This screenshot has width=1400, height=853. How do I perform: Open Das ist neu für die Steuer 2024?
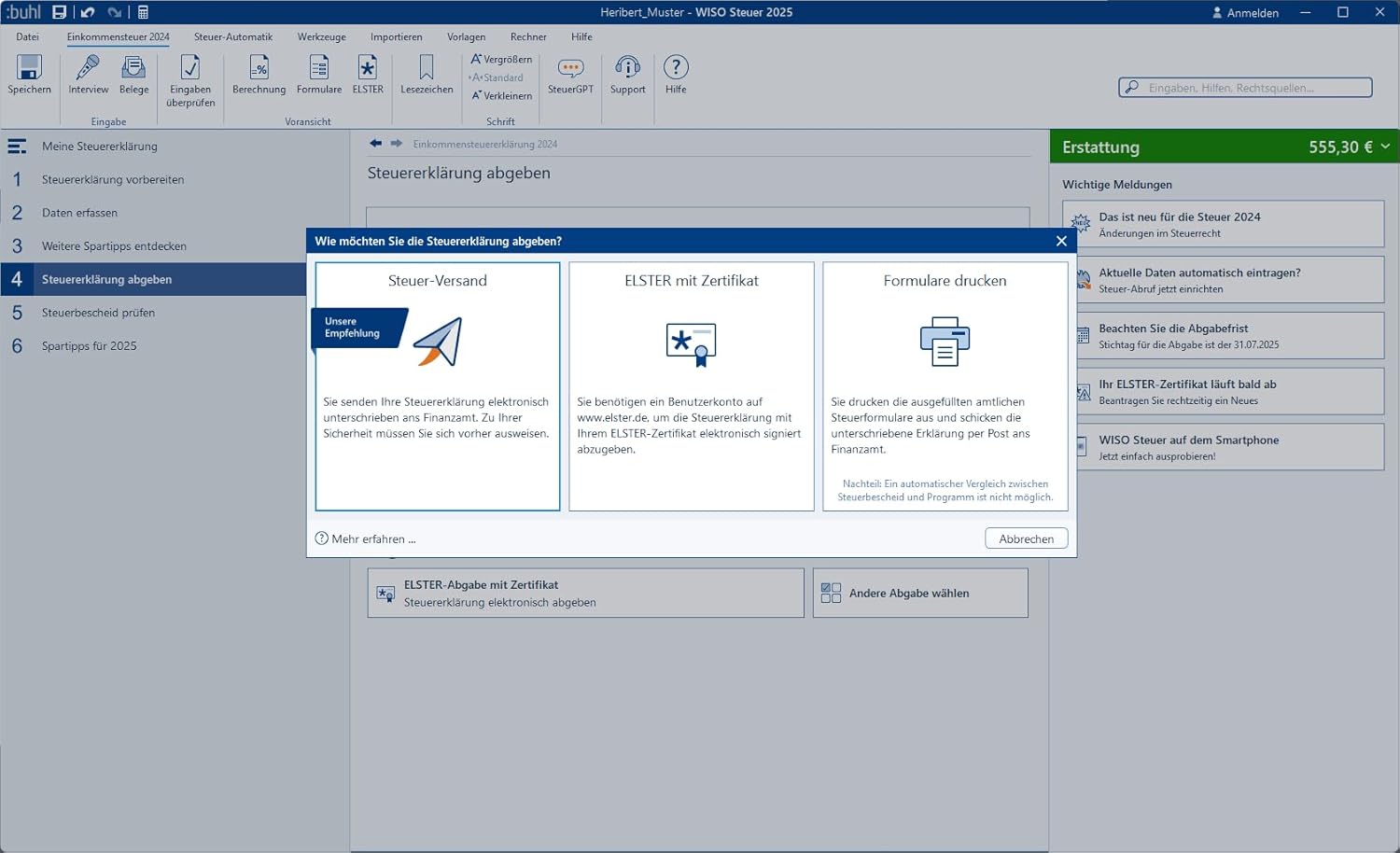coord(1223,224)
